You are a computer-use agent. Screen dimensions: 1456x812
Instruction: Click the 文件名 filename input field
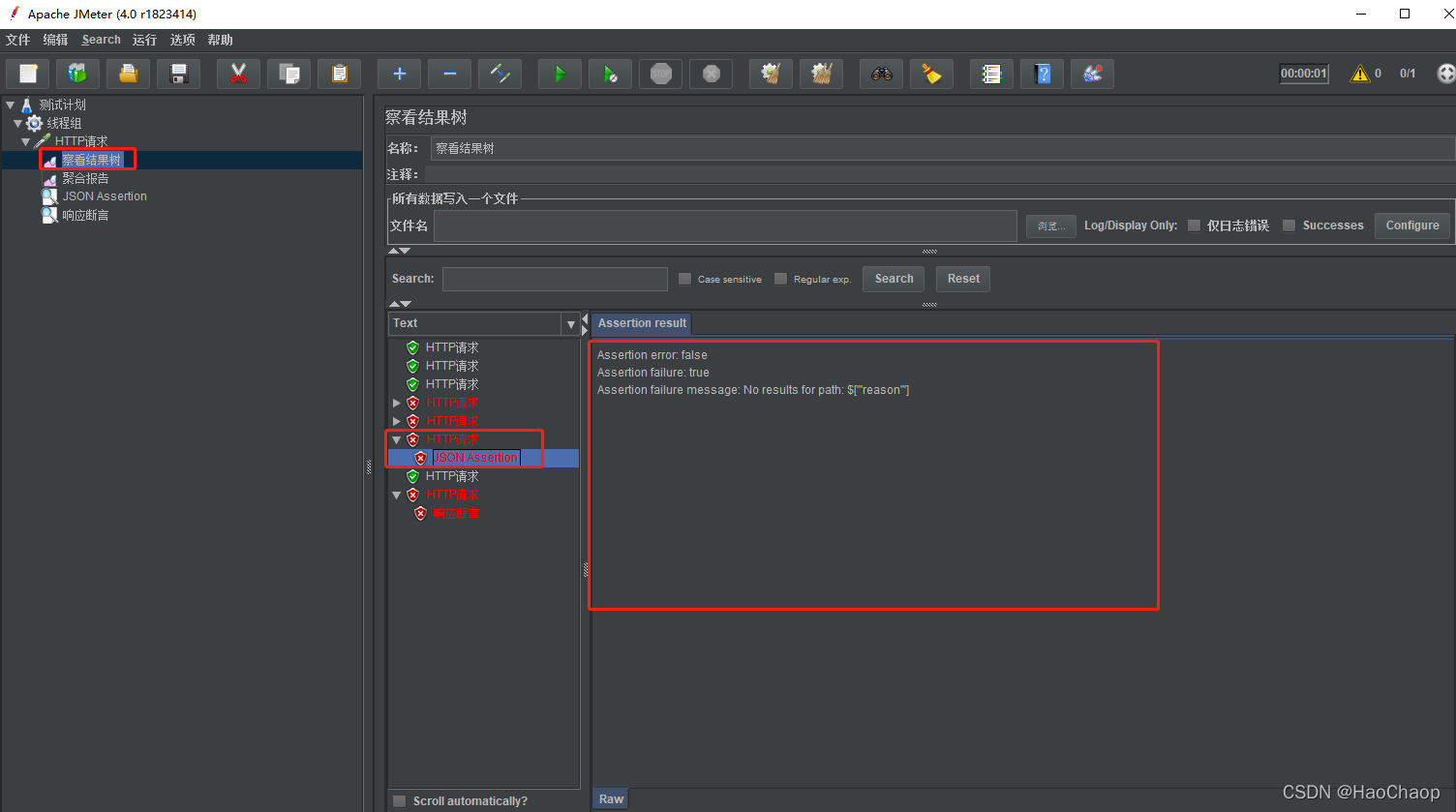(x=725, y=226)
